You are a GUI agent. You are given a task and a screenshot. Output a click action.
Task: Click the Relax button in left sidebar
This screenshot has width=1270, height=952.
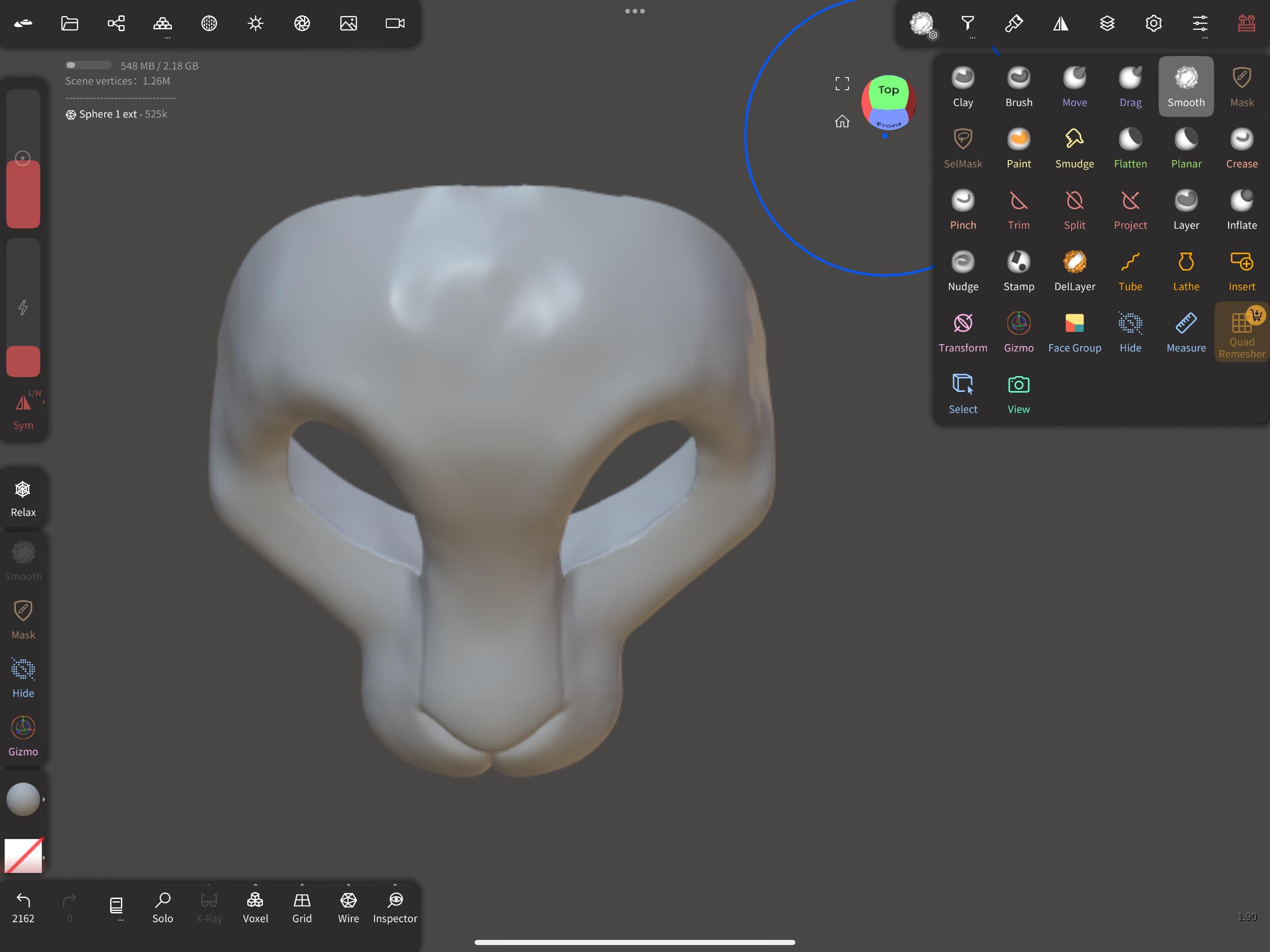pos(23,498)
